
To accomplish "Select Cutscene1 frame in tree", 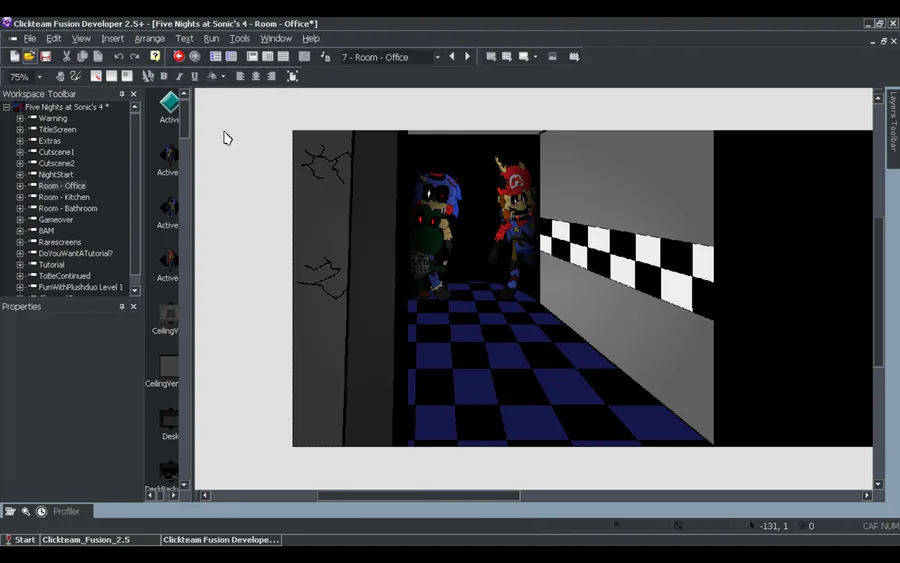I will click(56, 152).
